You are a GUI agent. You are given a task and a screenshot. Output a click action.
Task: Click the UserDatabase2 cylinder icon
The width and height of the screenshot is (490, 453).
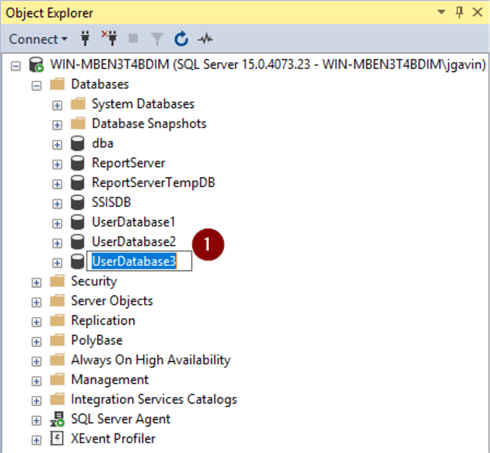pyautogui.click(x=78, y=242)
